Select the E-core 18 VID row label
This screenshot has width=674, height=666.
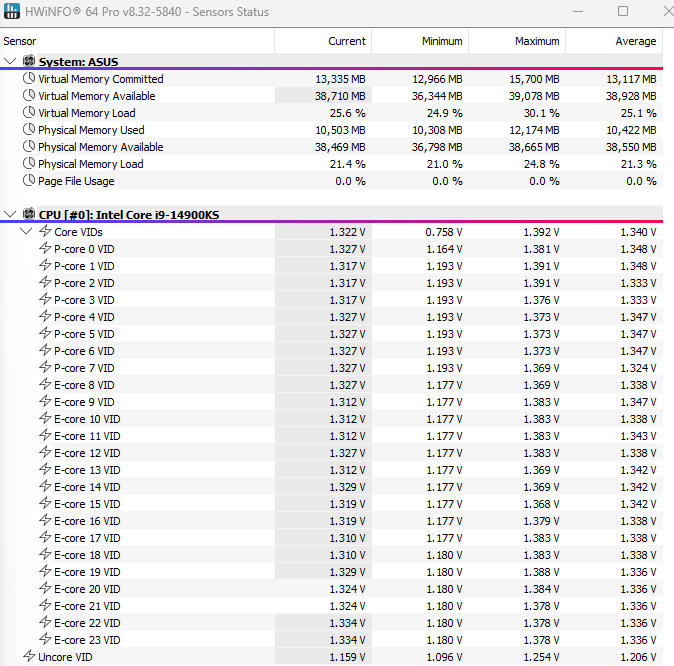[x=87, y=555]
